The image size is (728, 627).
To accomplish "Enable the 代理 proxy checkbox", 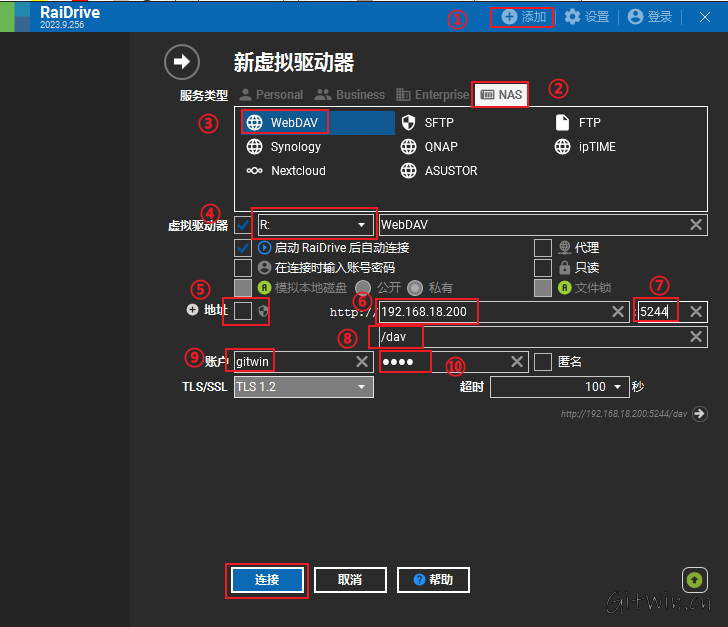I will pos(543,248).
